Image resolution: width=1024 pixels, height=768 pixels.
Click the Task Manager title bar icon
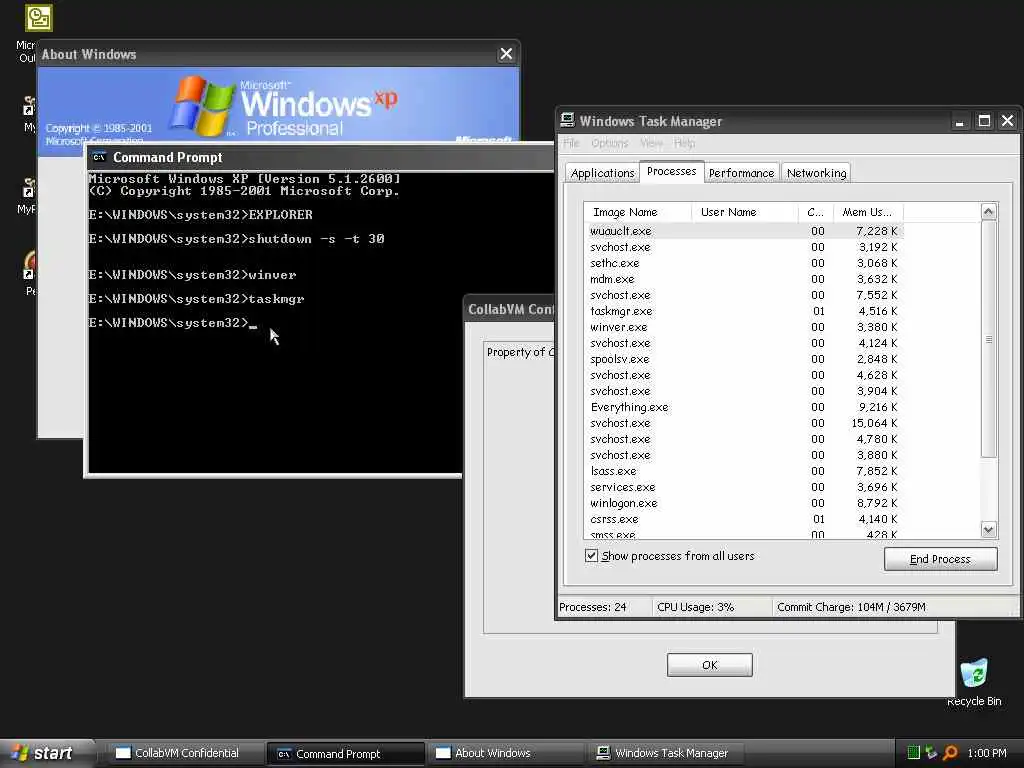click(568, 120)
